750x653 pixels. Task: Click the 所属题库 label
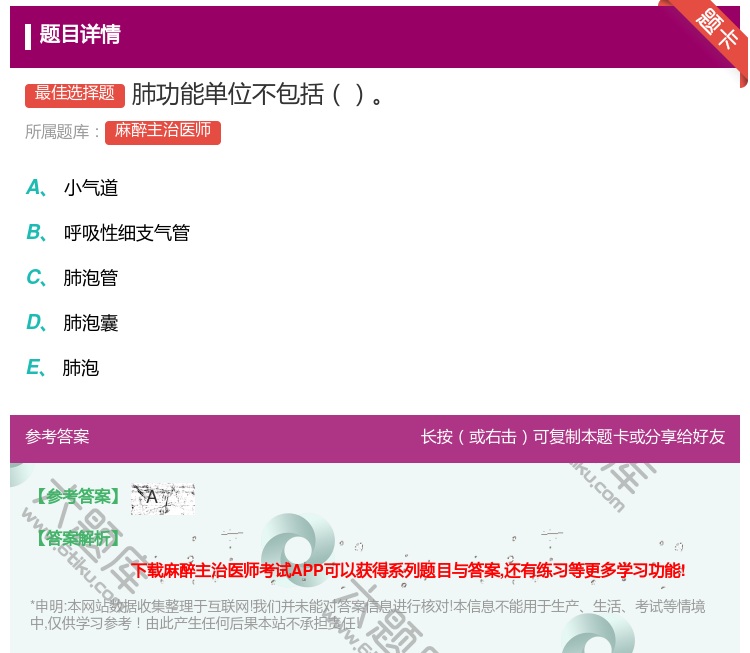62,132
